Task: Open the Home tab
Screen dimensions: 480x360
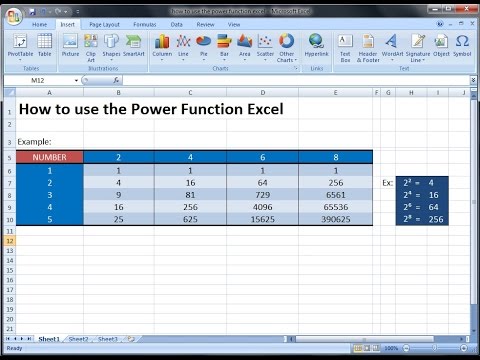Action: click(x=39, y=24)
